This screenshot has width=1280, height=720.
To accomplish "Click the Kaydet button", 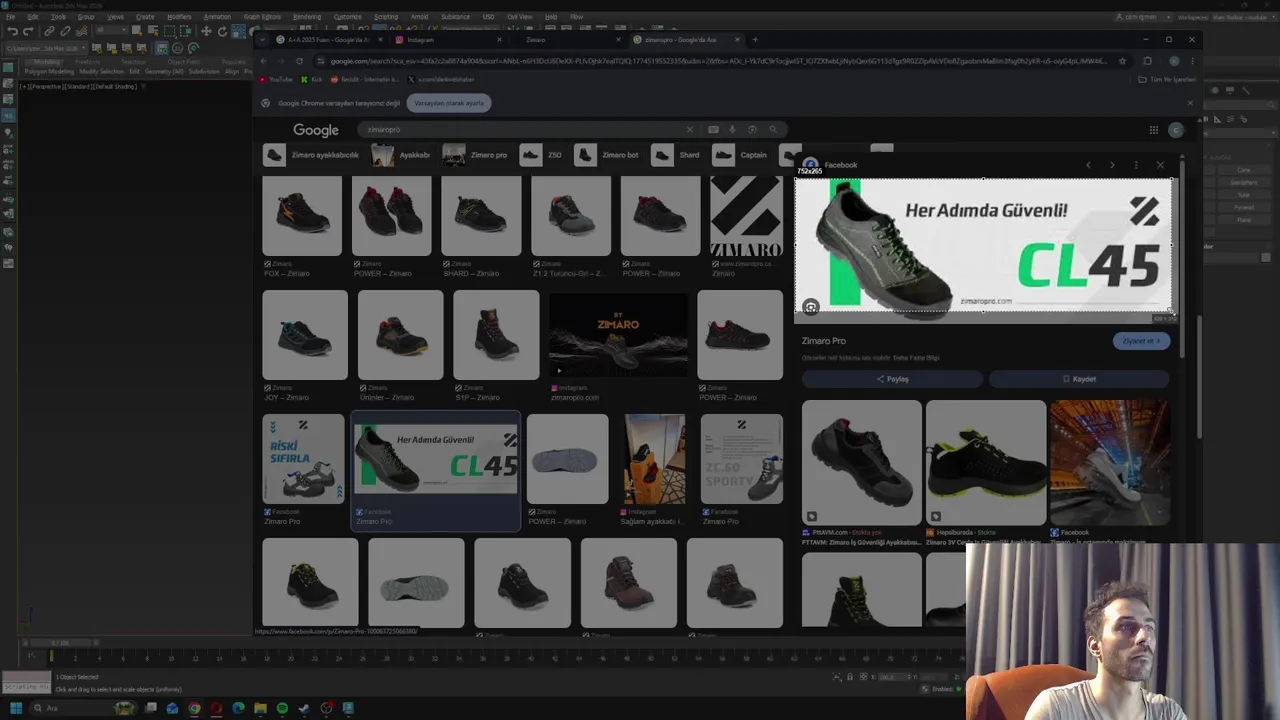I will tap(1079, 379).
